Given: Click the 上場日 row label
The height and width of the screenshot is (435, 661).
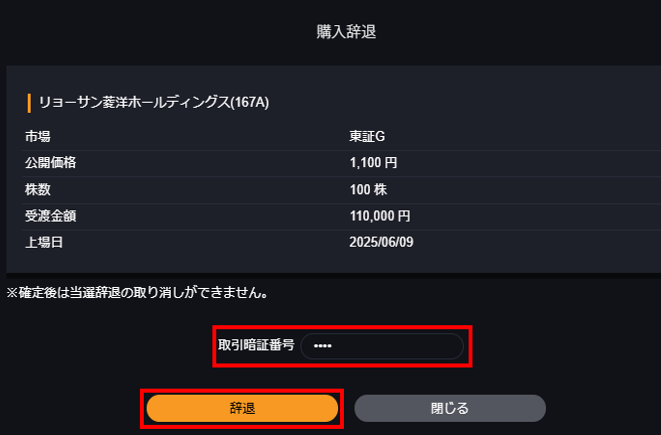Looking at the screenshot, I should [x=44, y=243].
